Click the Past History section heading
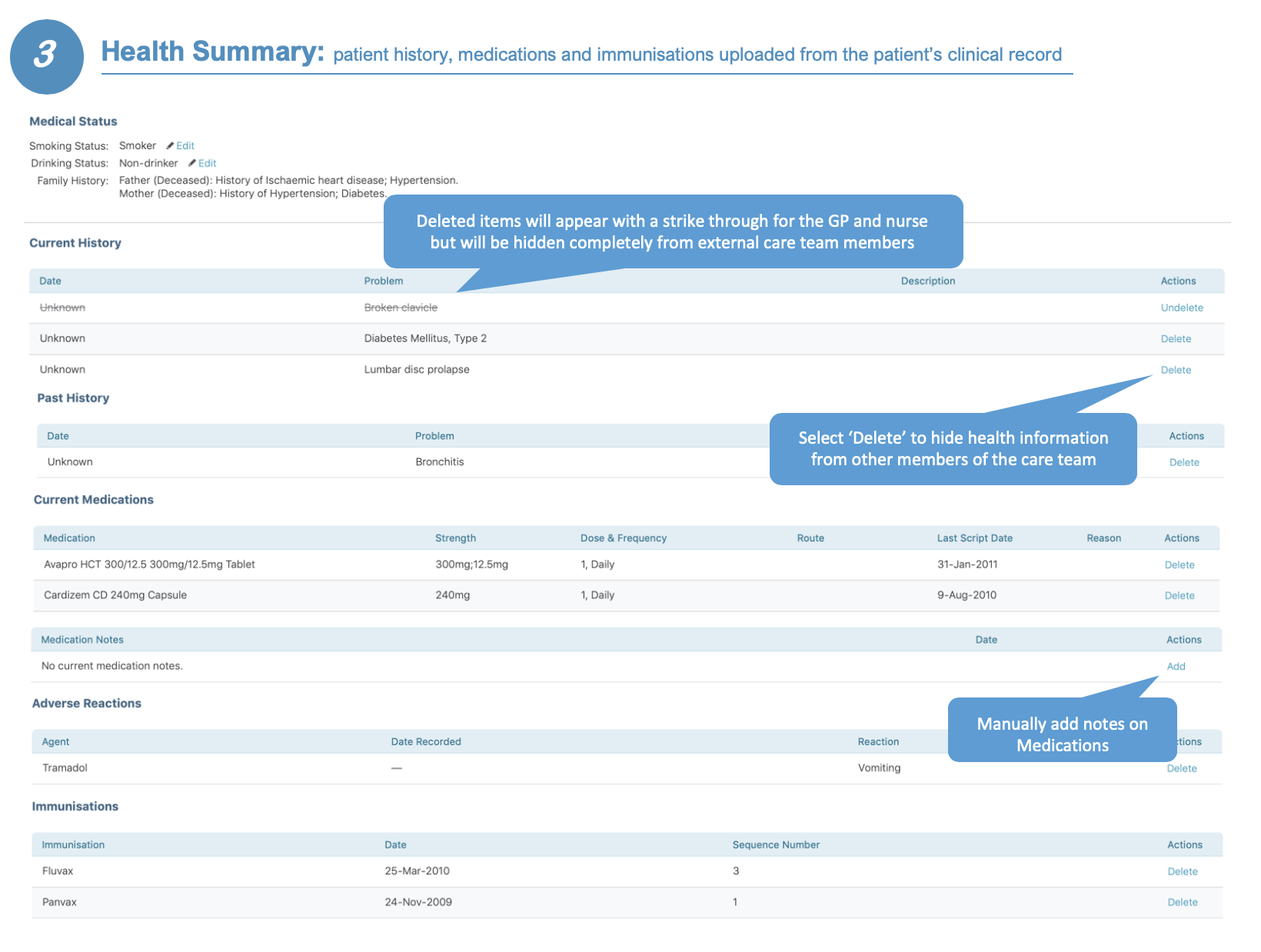 73,398
